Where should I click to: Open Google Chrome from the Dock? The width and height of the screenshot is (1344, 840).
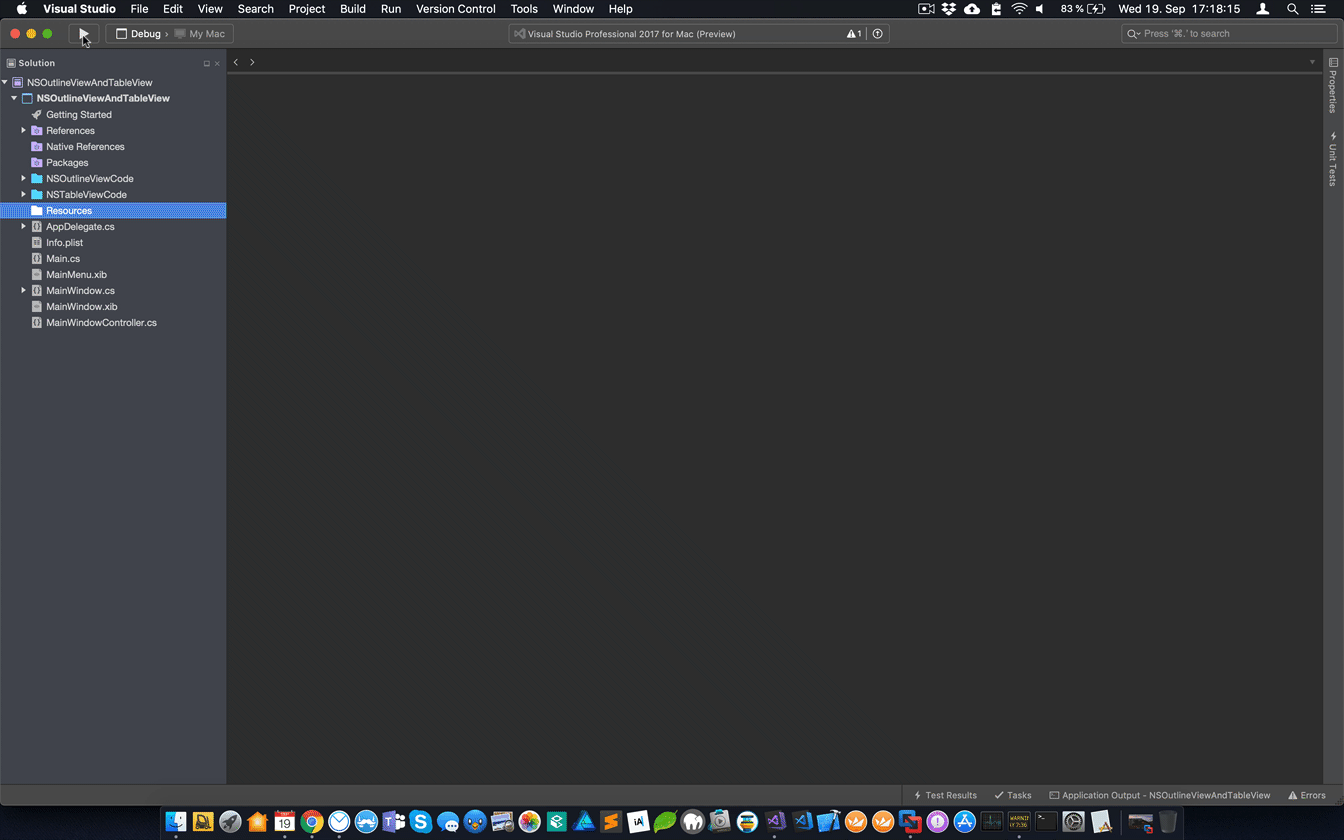click(x=312, y=822)
